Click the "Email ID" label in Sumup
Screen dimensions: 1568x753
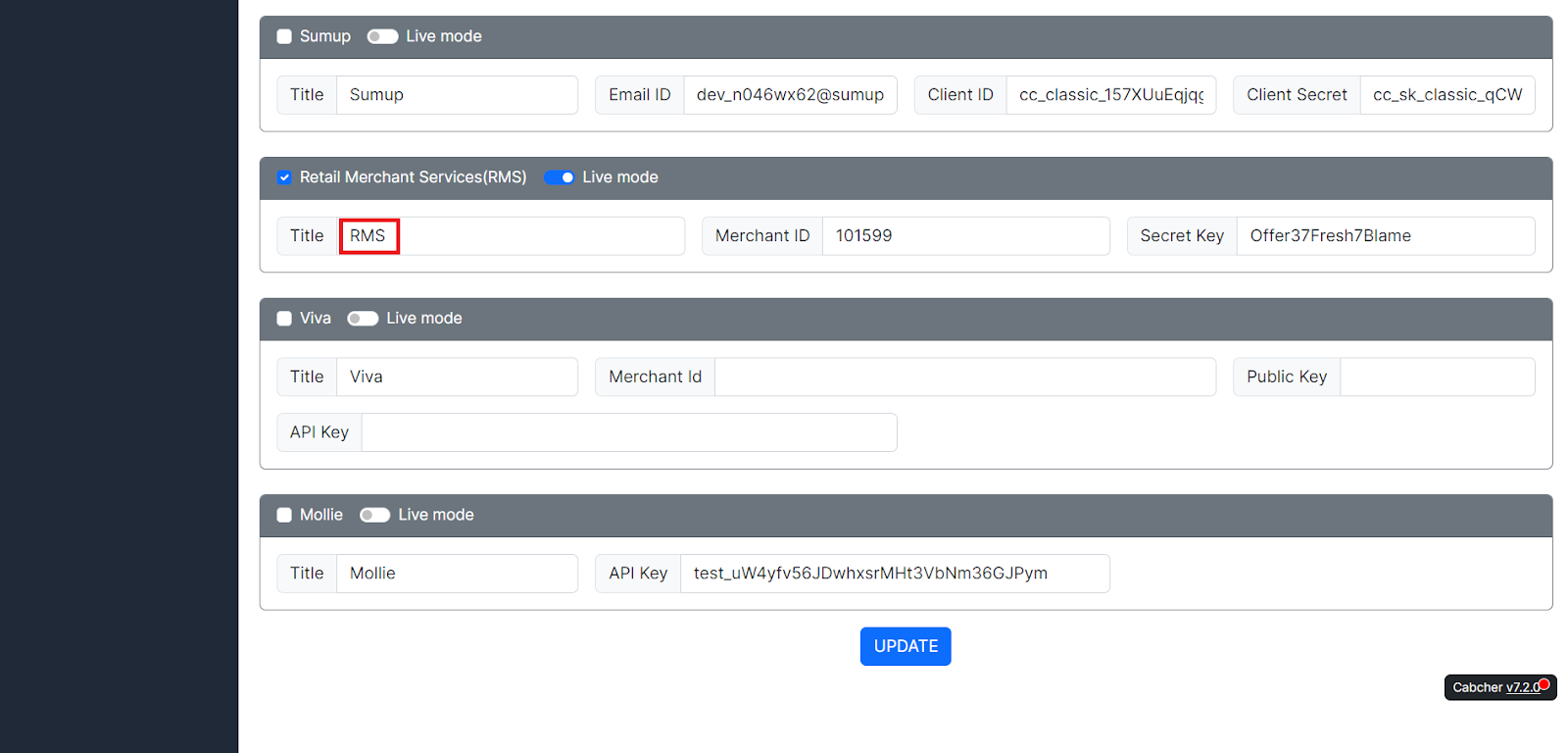coord(640,95)
